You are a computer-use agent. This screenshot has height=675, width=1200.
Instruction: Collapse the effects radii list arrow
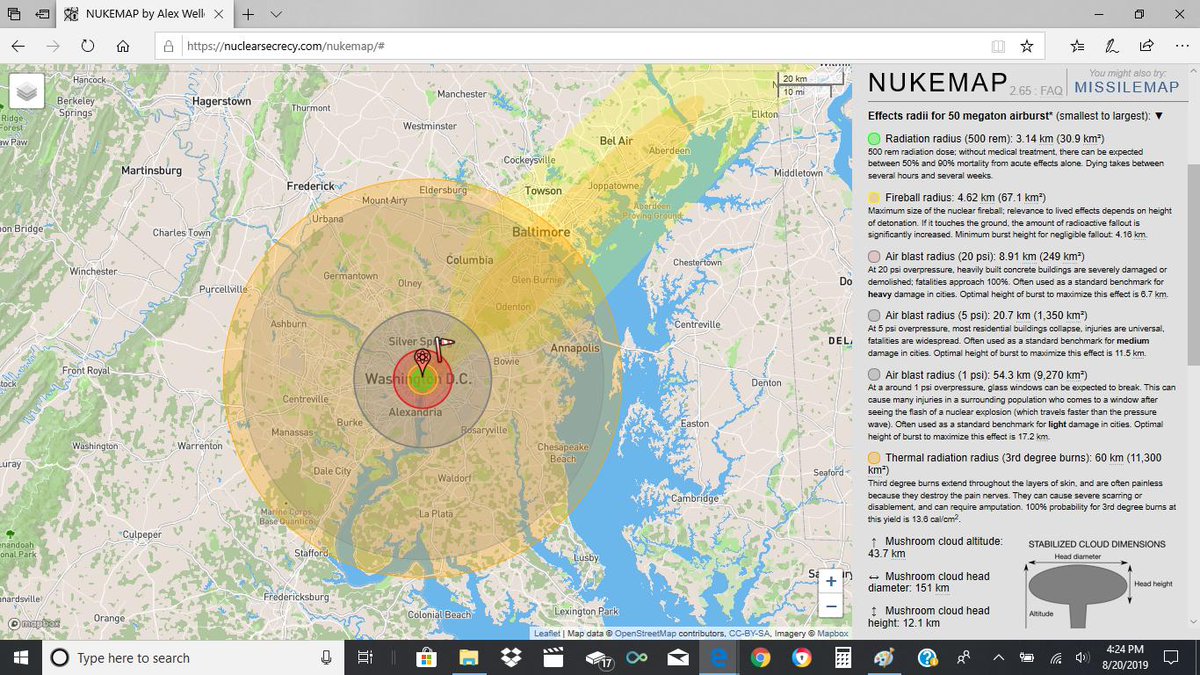[1159, 115]
